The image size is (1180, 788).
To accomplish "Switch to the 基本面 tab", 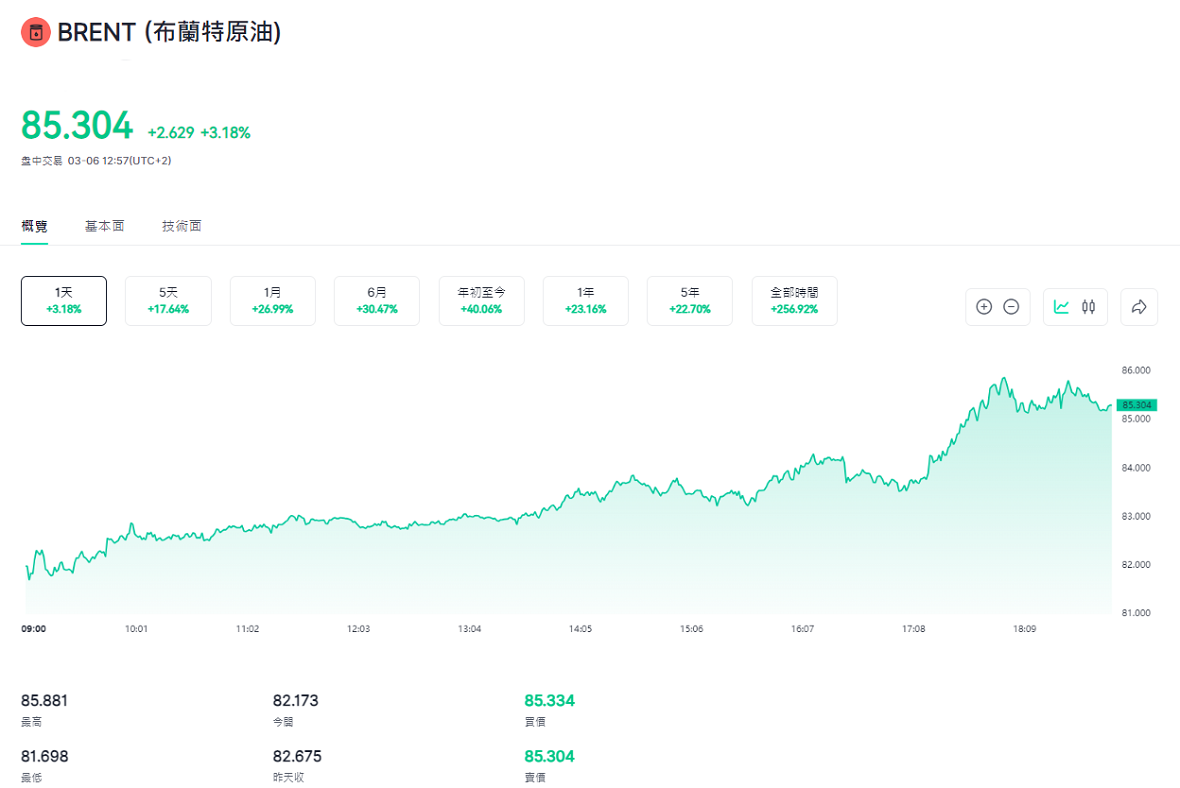I will [x=105, y=226].
